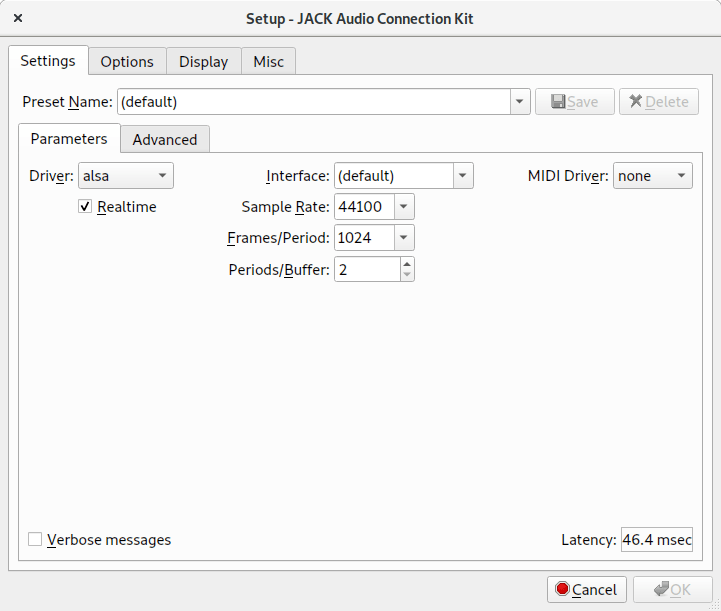The image size is (721, 611).
Task: Decrease Periods/Buffer with the down arrow
Action: pos(407,274)
